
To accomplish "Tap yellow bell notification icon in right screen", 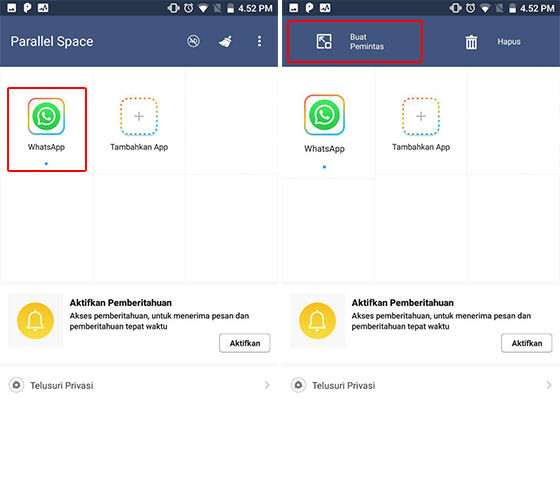I will click(317, 321).
